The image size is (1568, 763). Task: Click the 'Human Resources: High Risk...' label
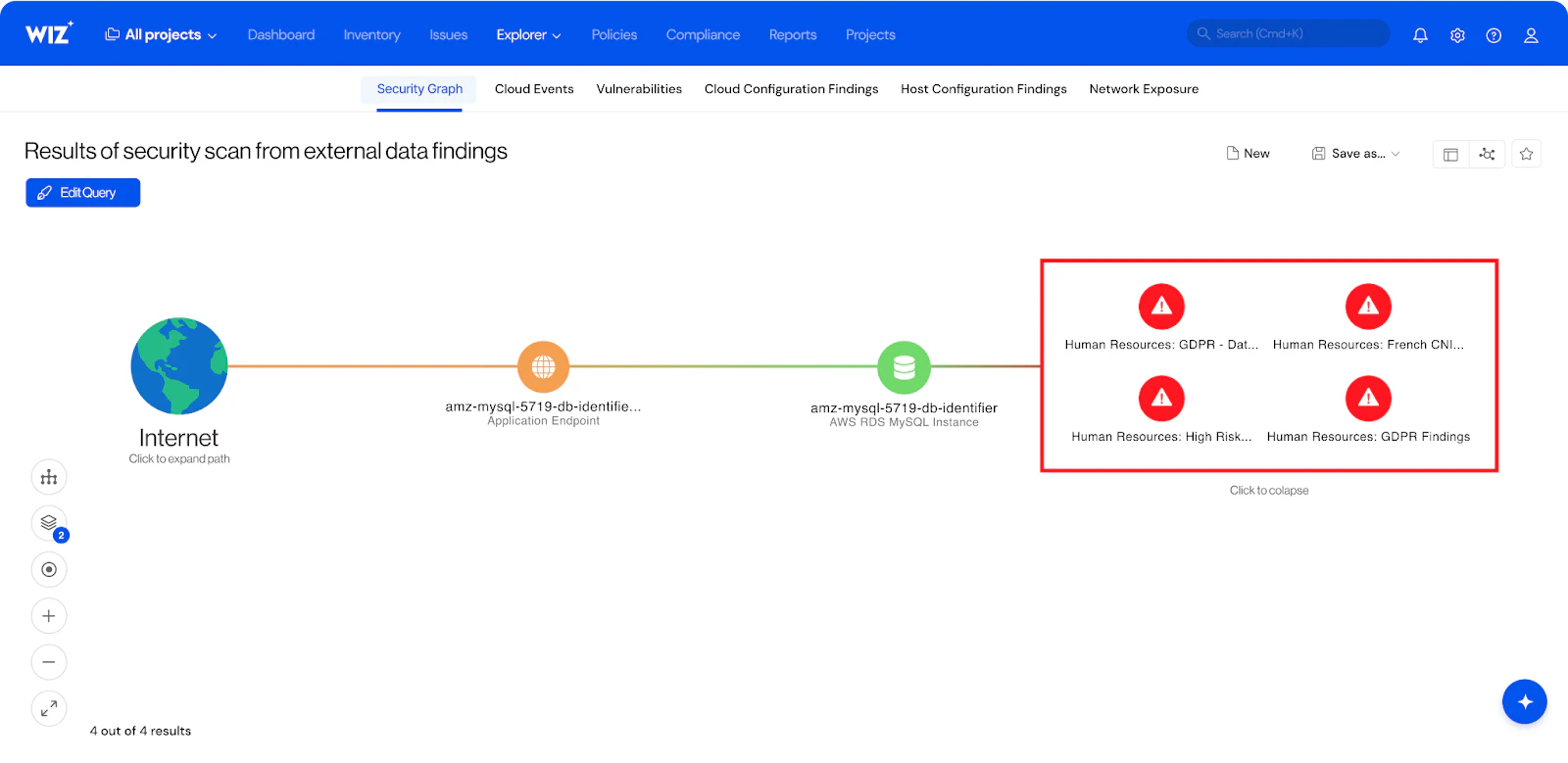click(x=1161, y=437)
